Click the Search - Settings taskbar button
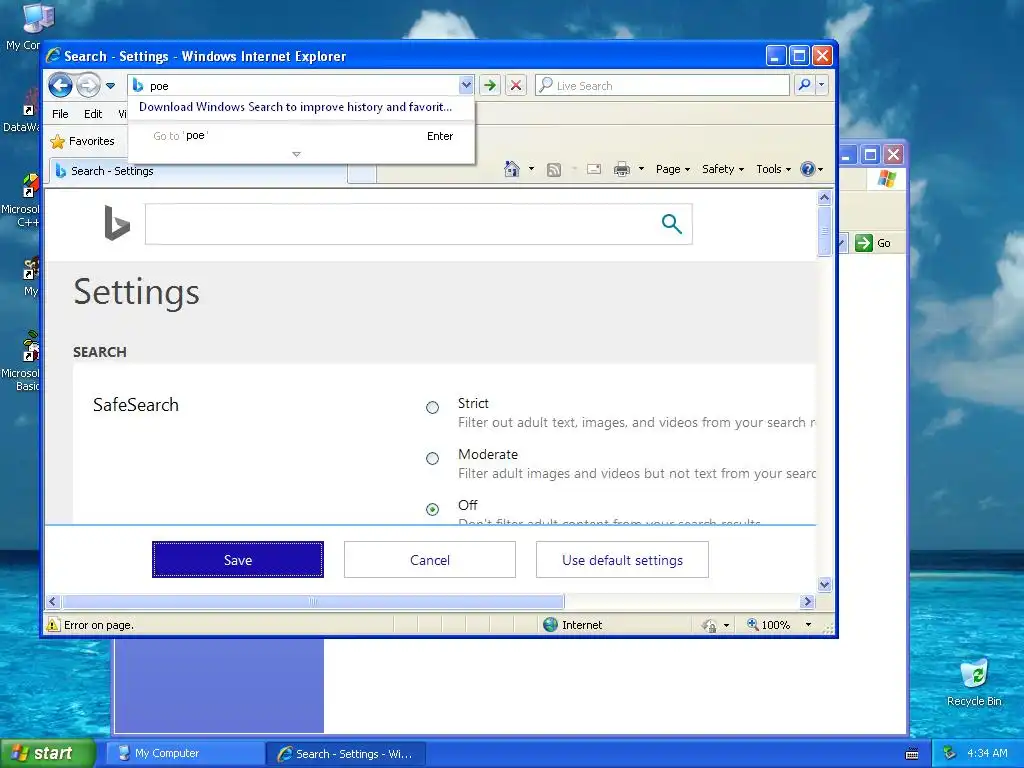This screenshot has width=1024, height=768. [346, 754]
